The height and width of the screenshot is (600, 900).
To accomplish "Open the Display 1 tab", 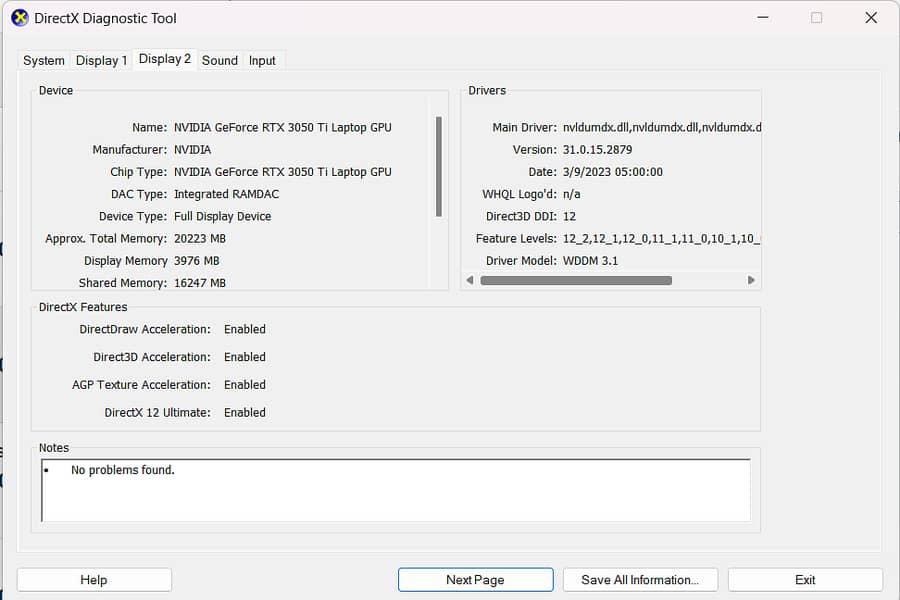I will tap(101, 61).
